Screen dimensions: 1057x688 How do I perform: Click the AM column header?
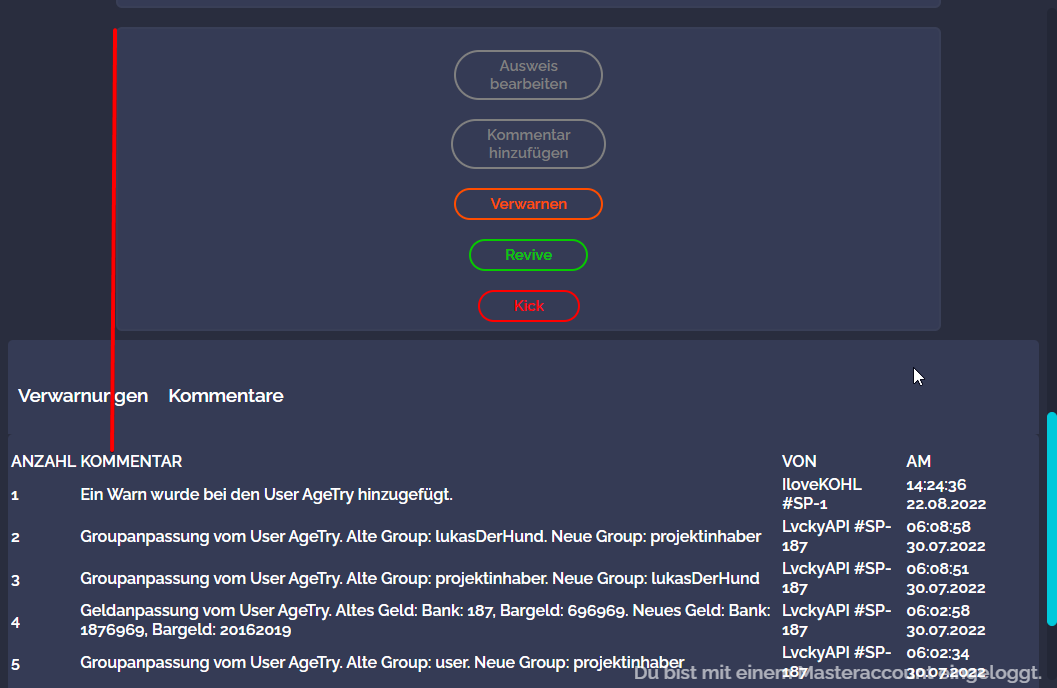tap(918, 461)
